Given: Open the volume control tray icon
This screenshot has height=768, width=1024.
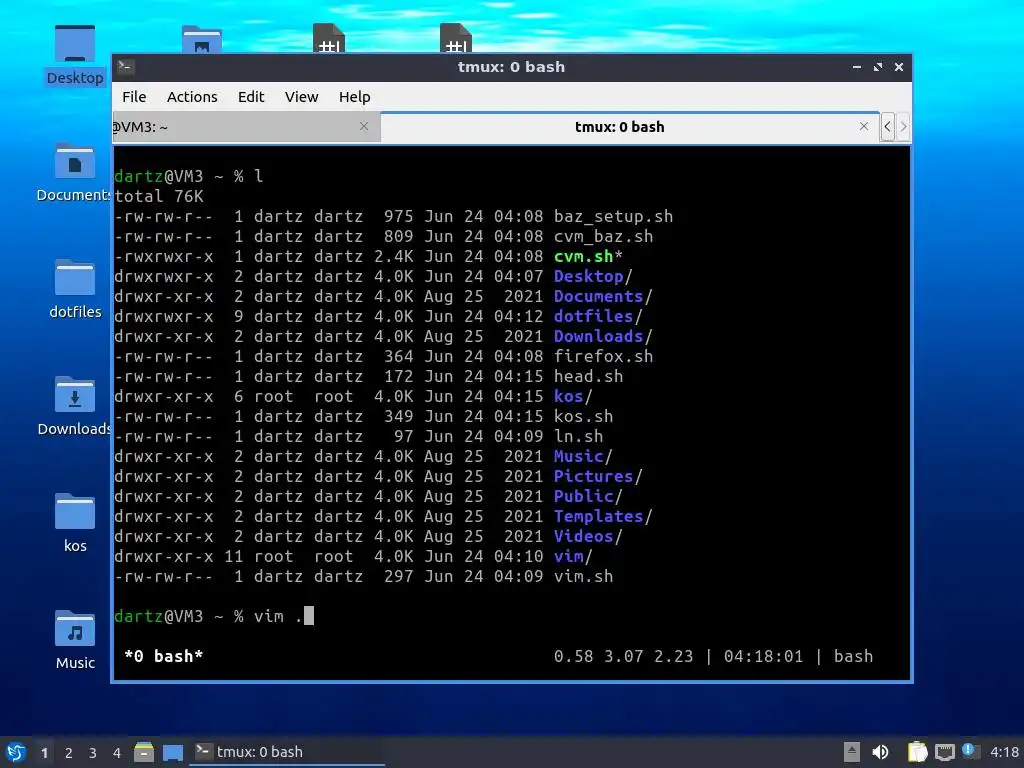Looking at the screenshot, I should point(880,752).
